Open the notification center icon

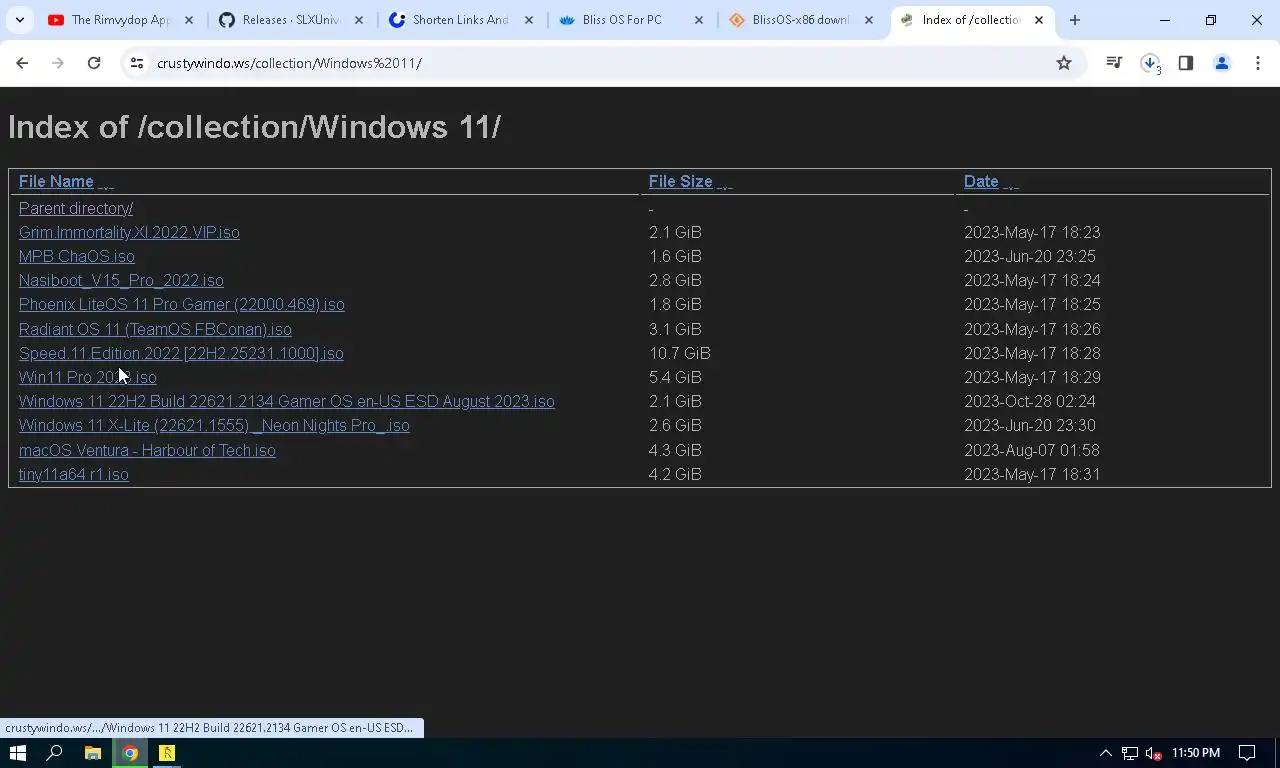1247,753
